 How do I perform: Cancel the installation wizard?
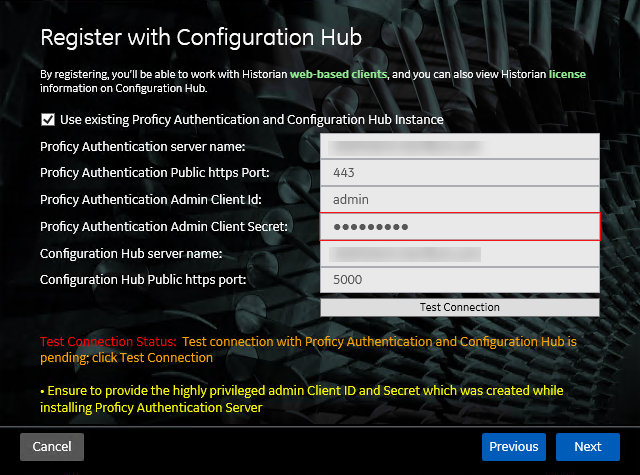(x=52, y=447)
